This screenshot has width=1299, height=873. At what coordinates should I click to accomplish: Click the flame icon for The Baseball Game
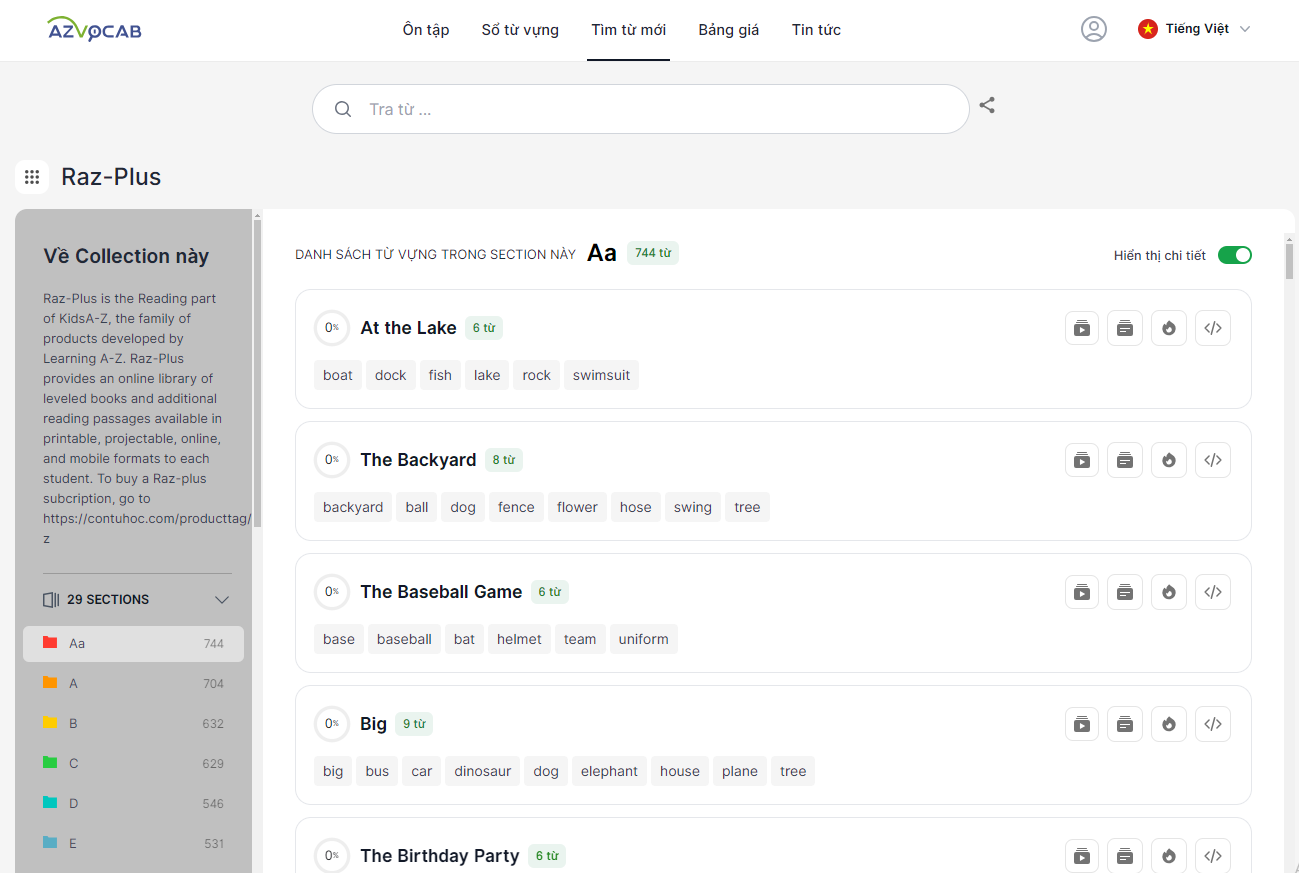pos(1169,592)
